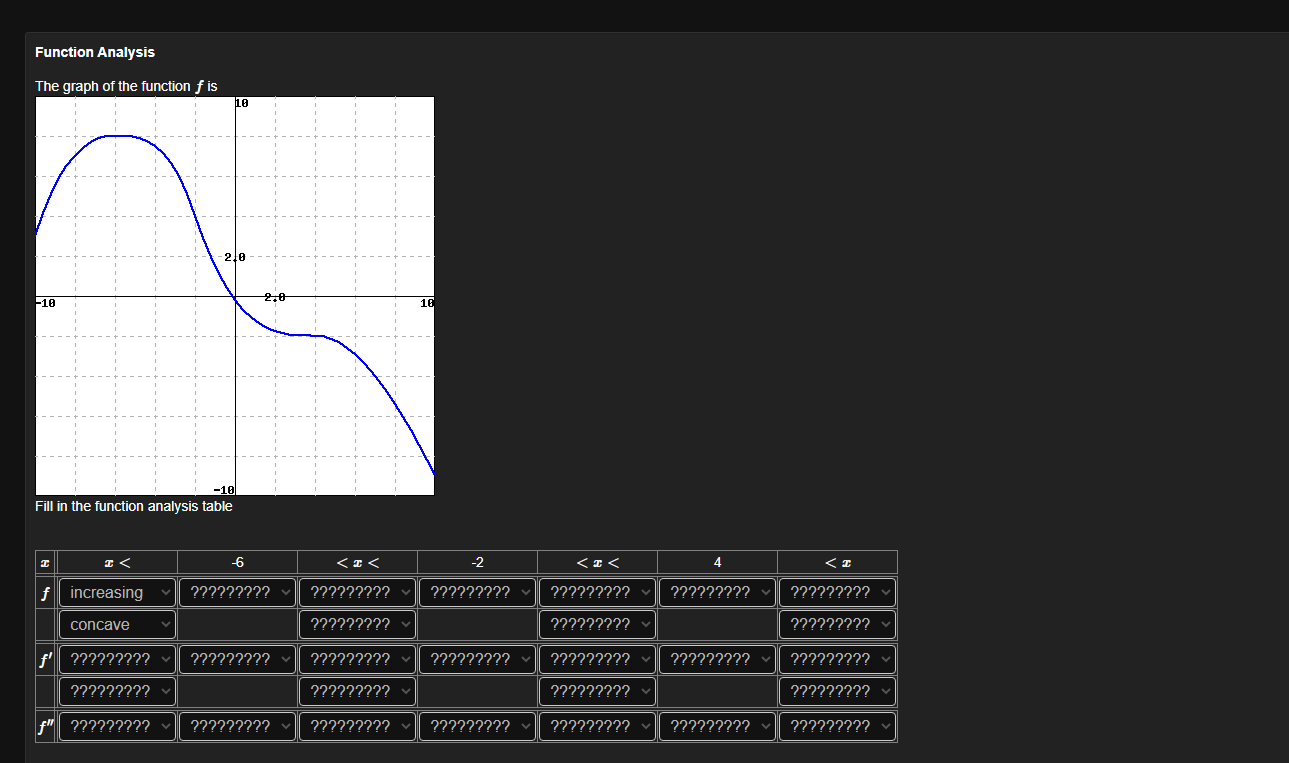The width and height of the screenshot is (1289, 763).
Task: Open the second-row f' dropdown under first < x <
Action: [357, 691]
